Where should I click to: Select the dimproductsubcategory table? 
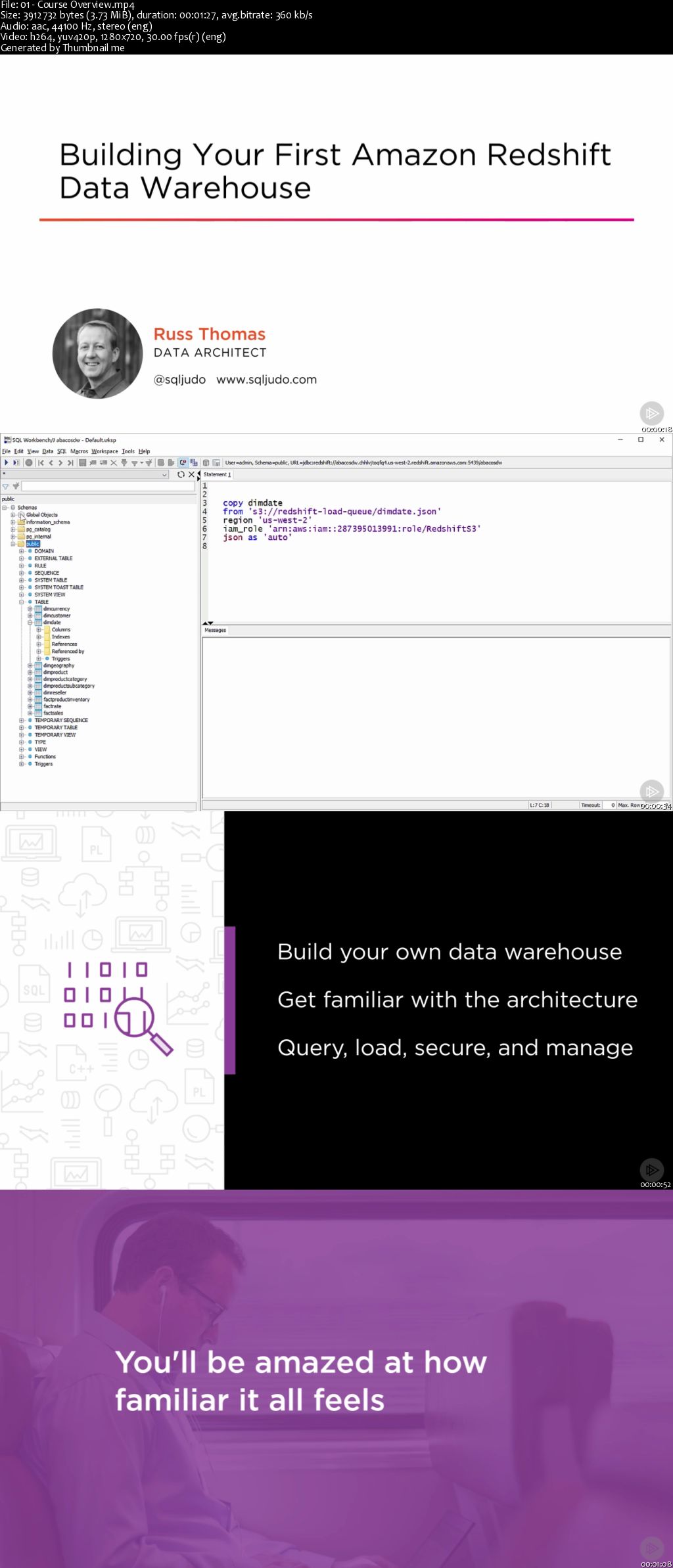coord(69,686)
